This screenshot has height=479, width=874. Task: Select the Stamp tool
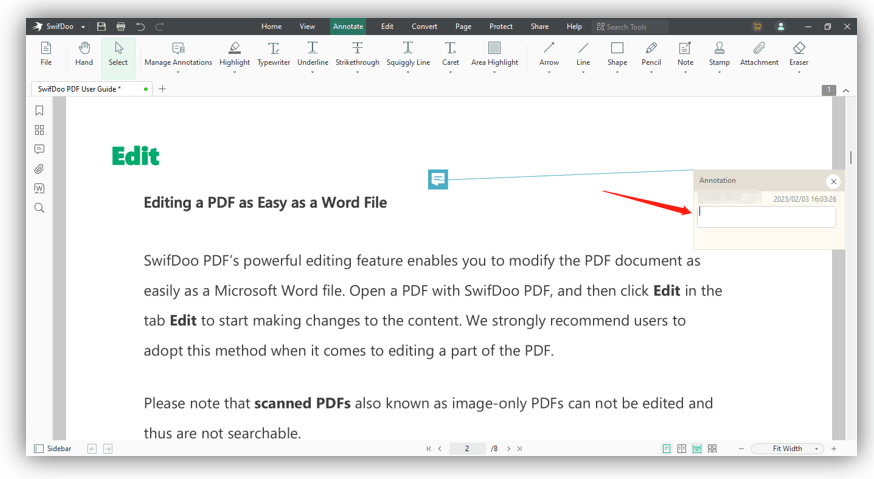tap(719, 54)
